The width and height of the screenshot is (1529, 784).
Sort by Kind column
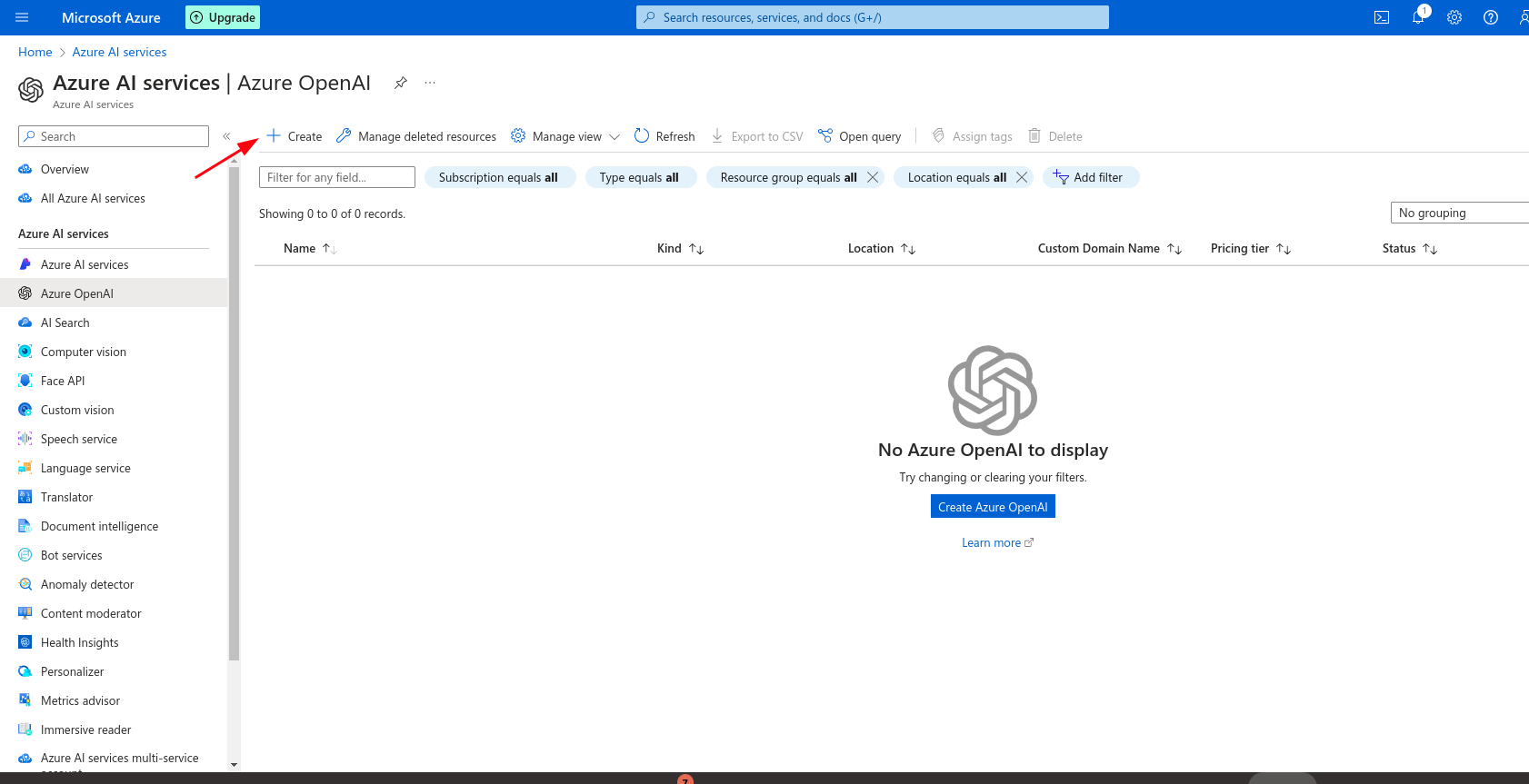(x=681, y=248)
